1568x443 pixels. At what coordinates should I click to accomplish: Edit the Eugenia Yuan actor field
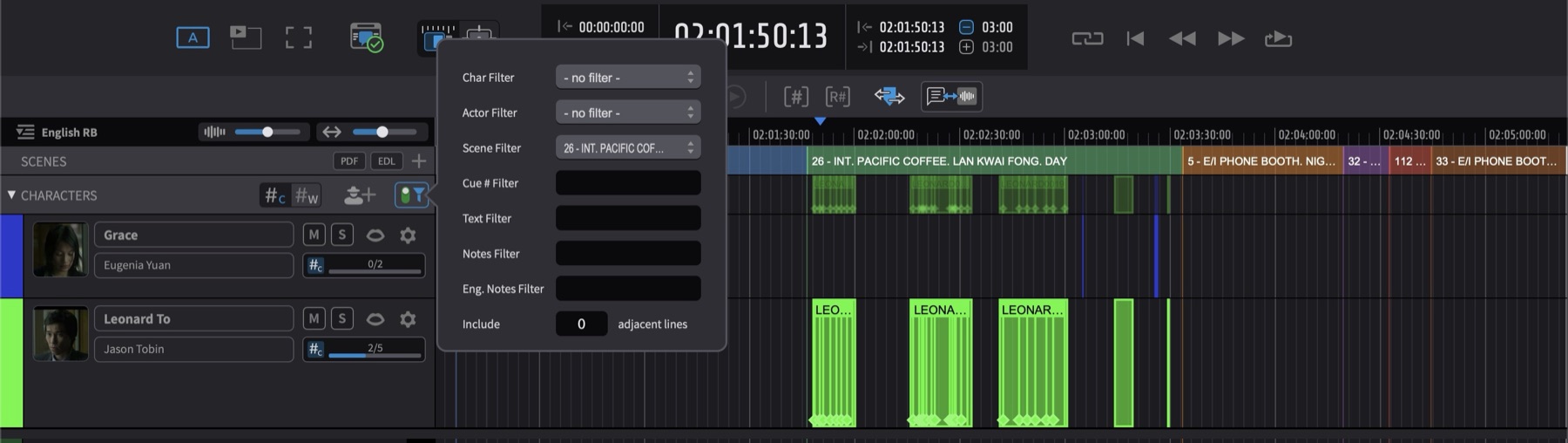(193, 265)
